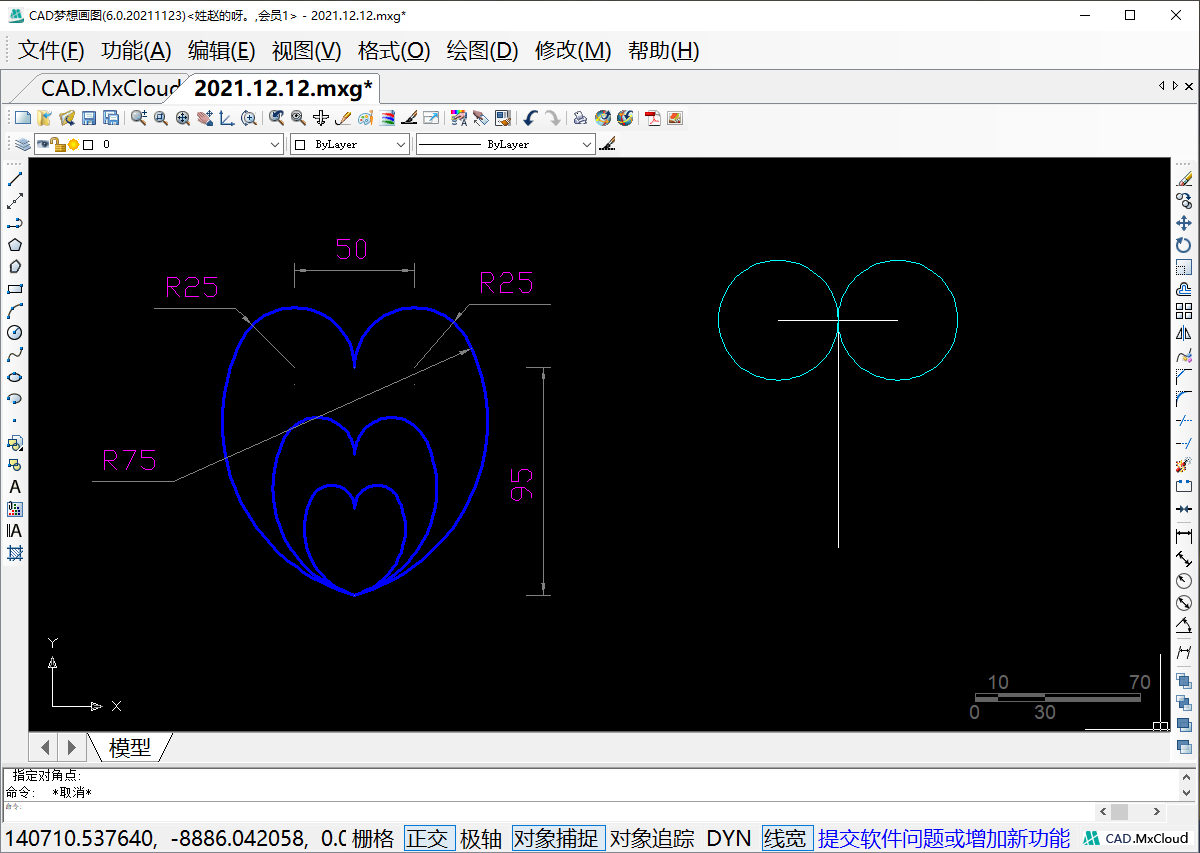This screenshot has height=853, width=1200.
Task: Open the 格式(O) menu
Action: pos(394,51)
